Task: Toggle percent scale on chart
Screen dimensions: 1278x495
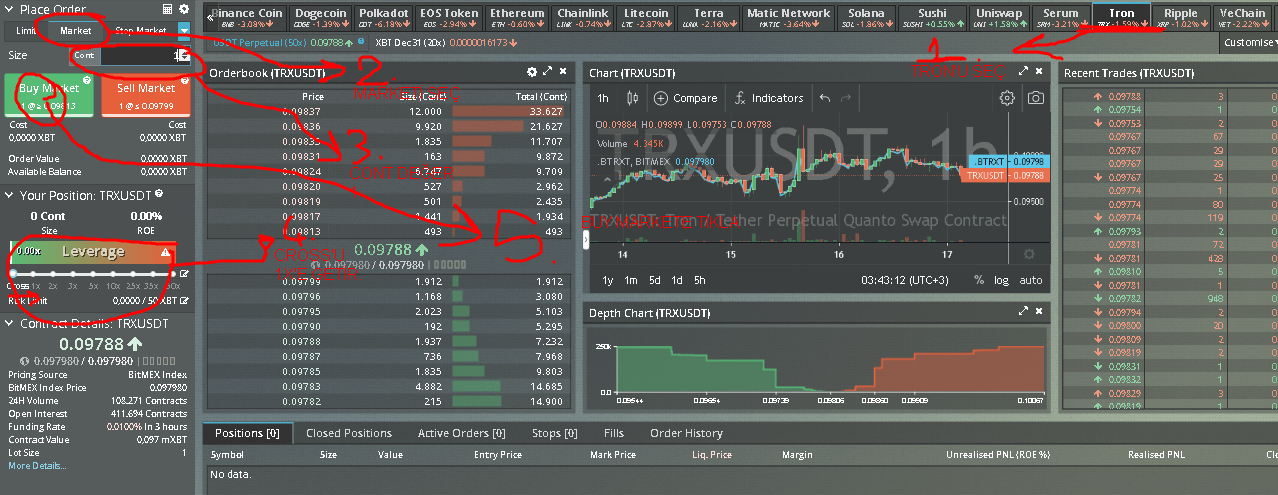Action: 979,280
